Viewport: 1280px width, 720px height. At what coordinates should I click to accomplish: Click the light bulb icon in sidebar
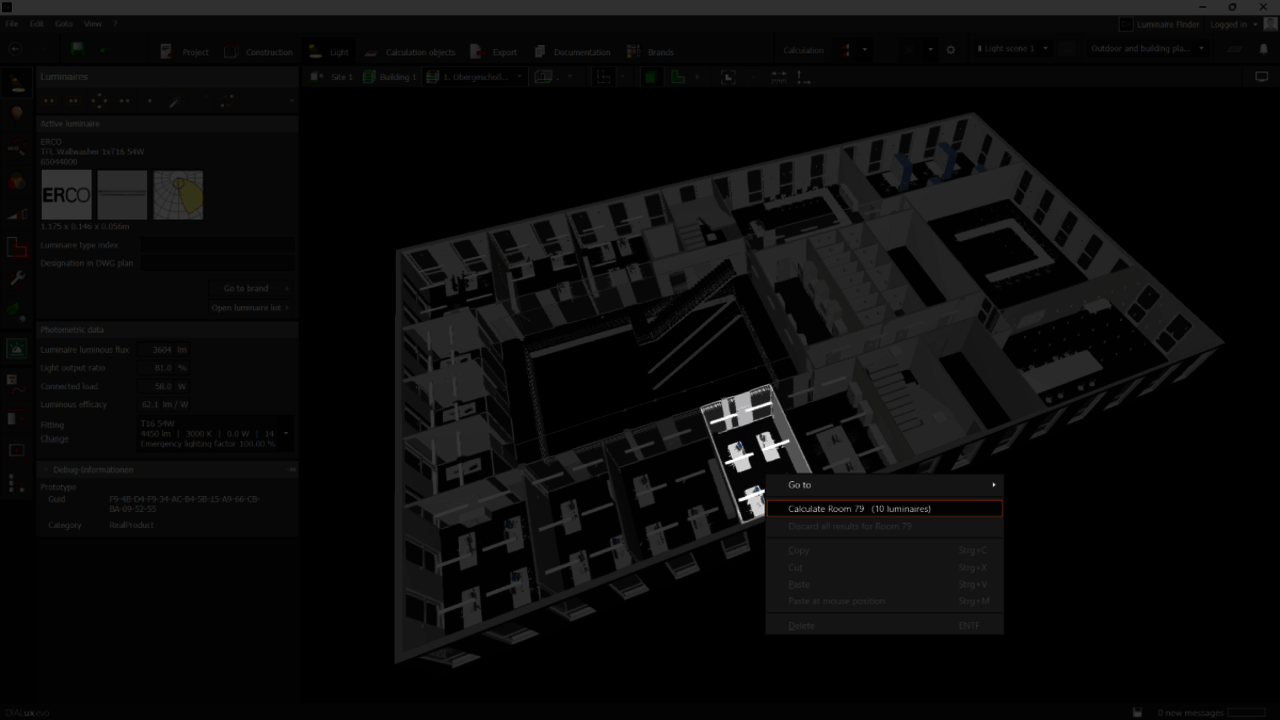[17, 114]
